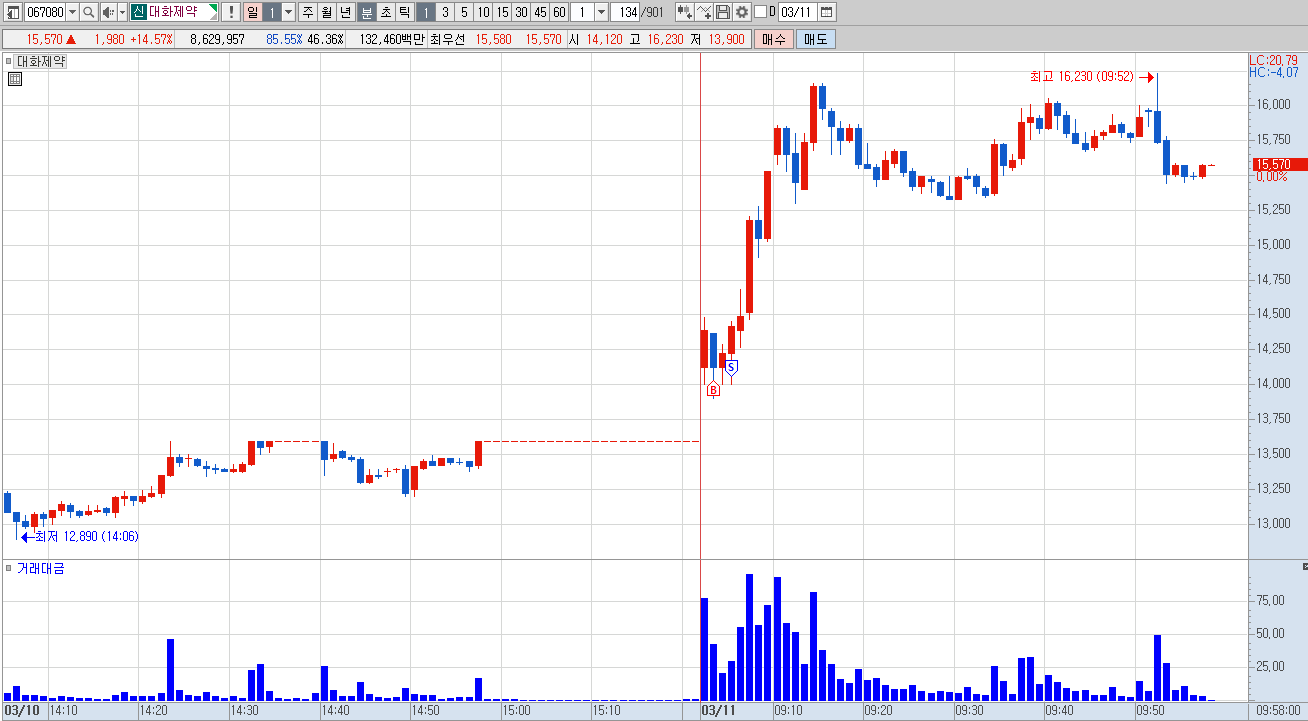Click the HC:-4.07 indicator text

pos(1273,72)
